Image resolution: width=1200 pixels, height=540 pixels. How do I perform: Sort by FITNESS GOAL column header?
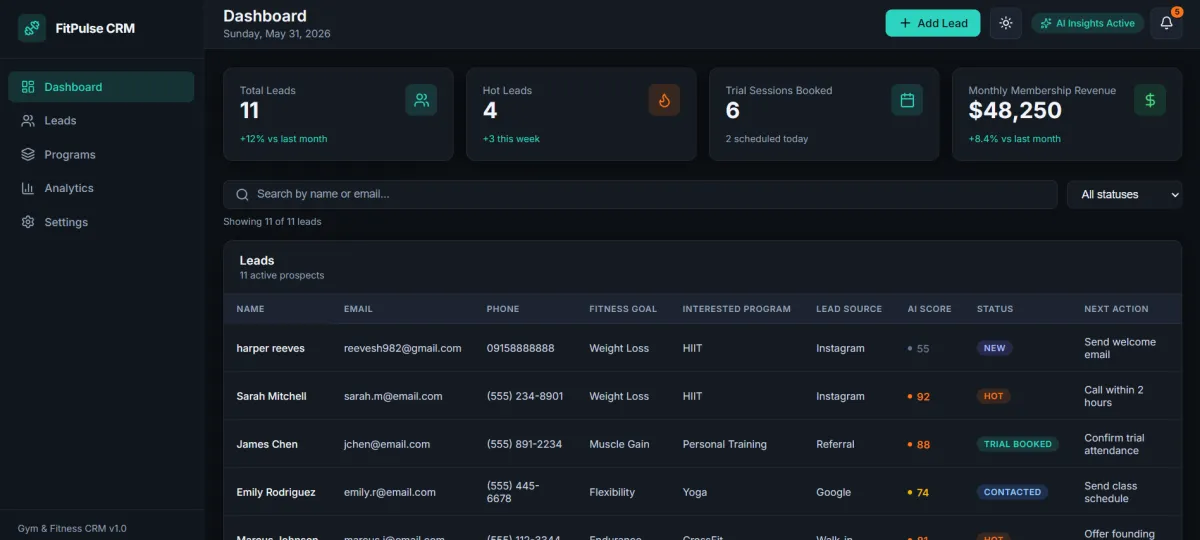pos(623,309)
